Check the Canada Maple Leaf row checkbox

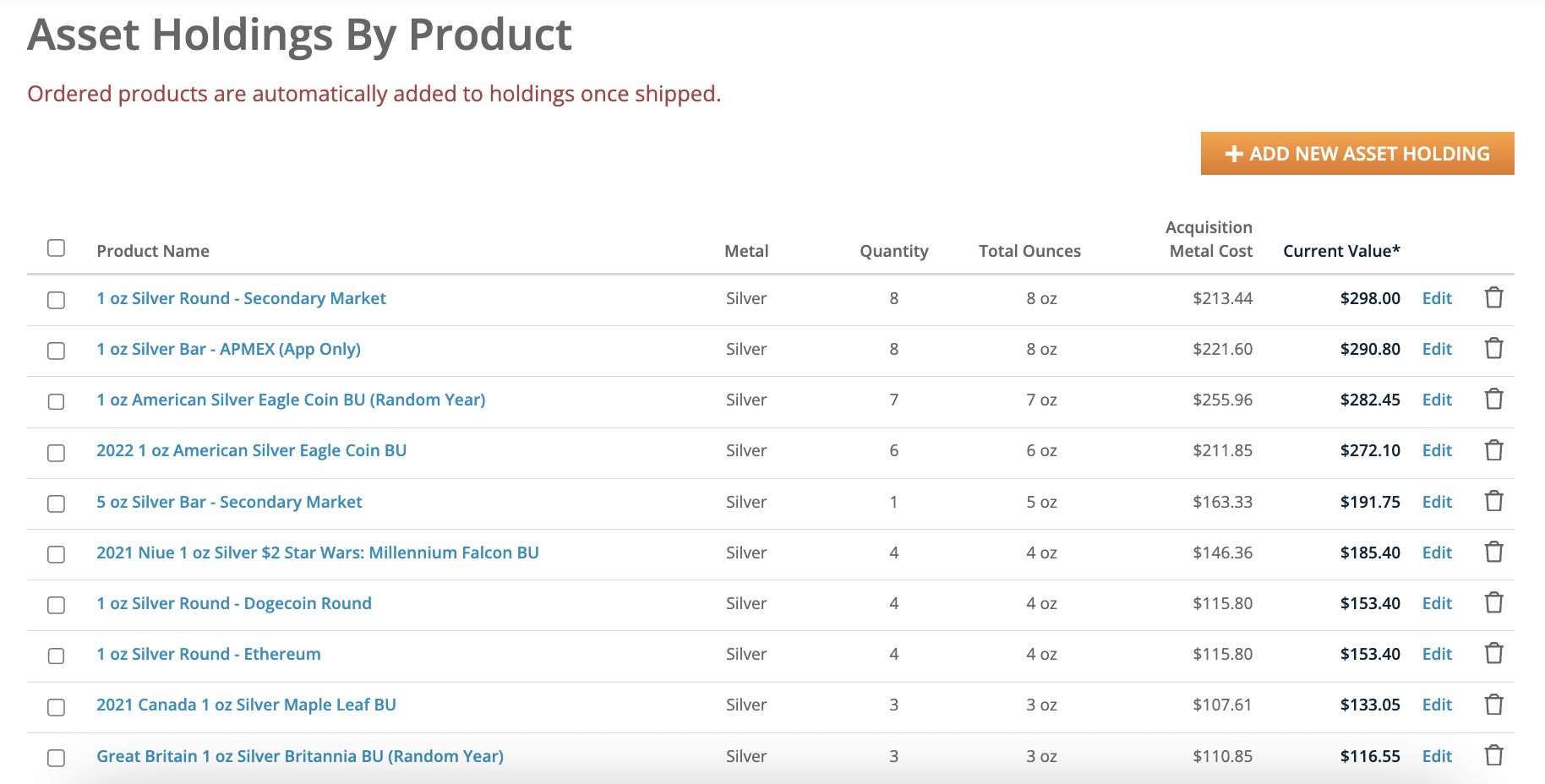[x=56, y=707]
